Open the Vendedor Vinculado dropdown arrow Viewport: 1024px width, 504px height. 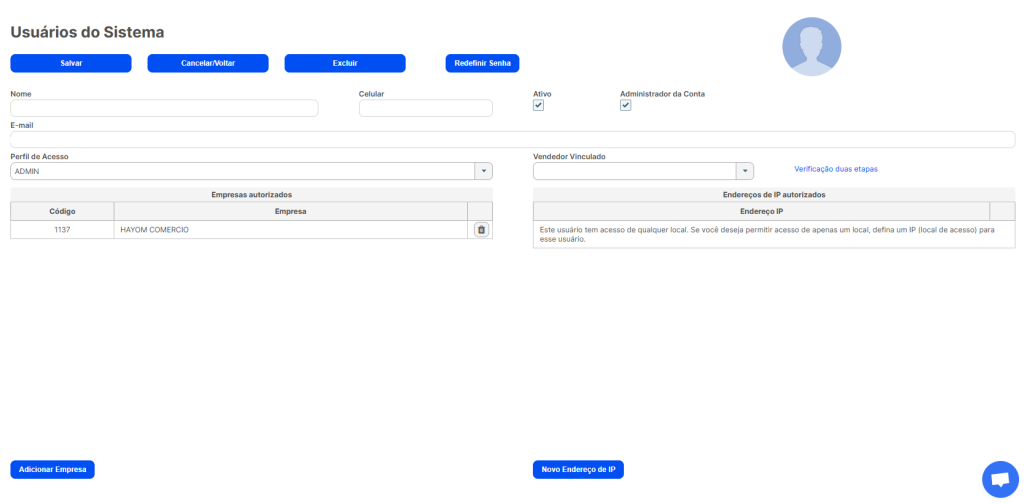744,171
